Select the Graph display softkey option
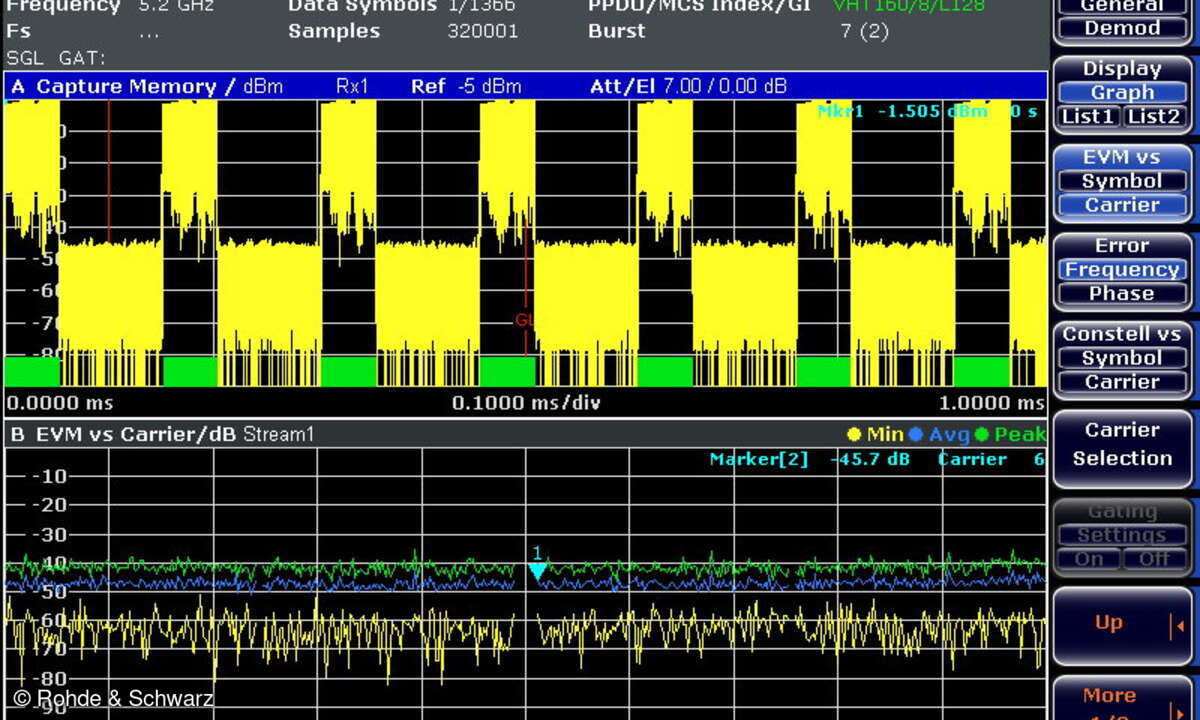1200x720 pixels. pos(1122,92)
